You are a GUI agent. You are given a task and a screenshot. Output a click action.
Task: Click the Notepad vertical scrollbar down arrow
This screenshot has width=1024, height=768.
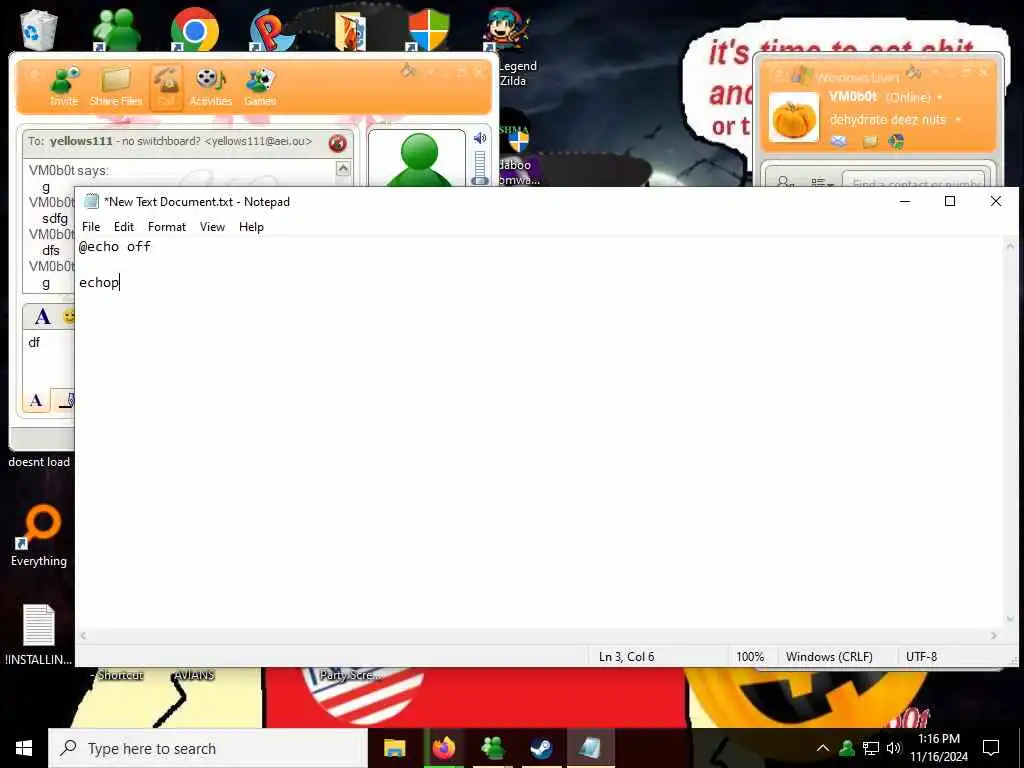coord(1010,618)
